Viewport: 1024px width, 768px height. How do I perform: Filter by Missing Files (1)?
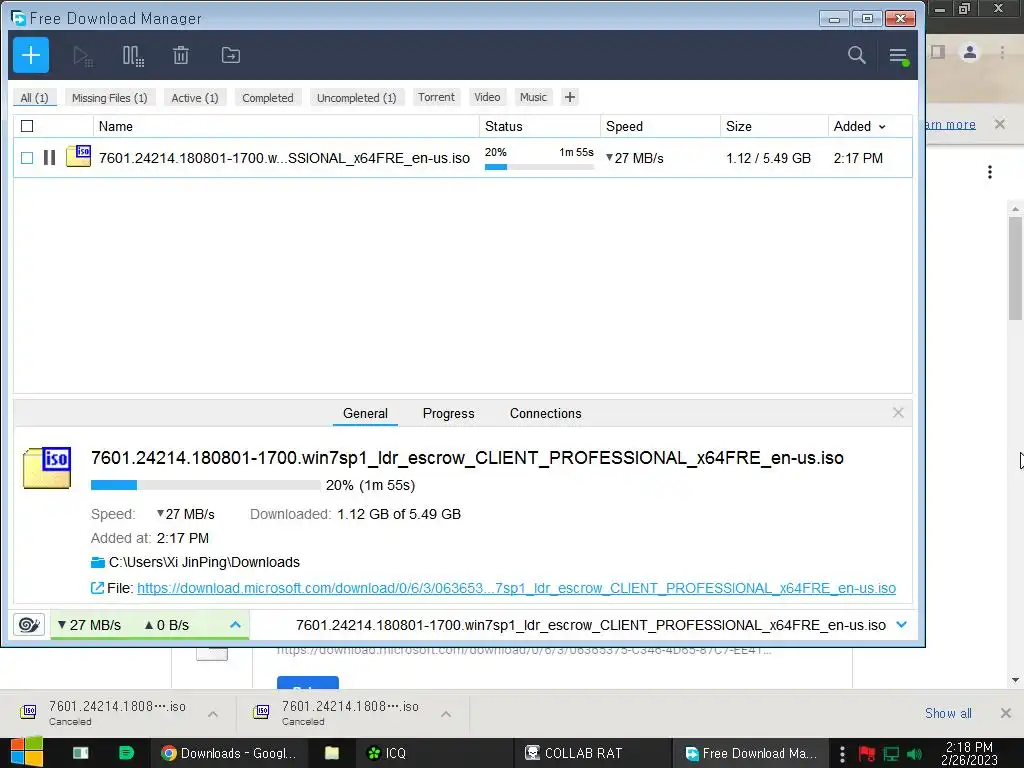[x=110, y=98]
